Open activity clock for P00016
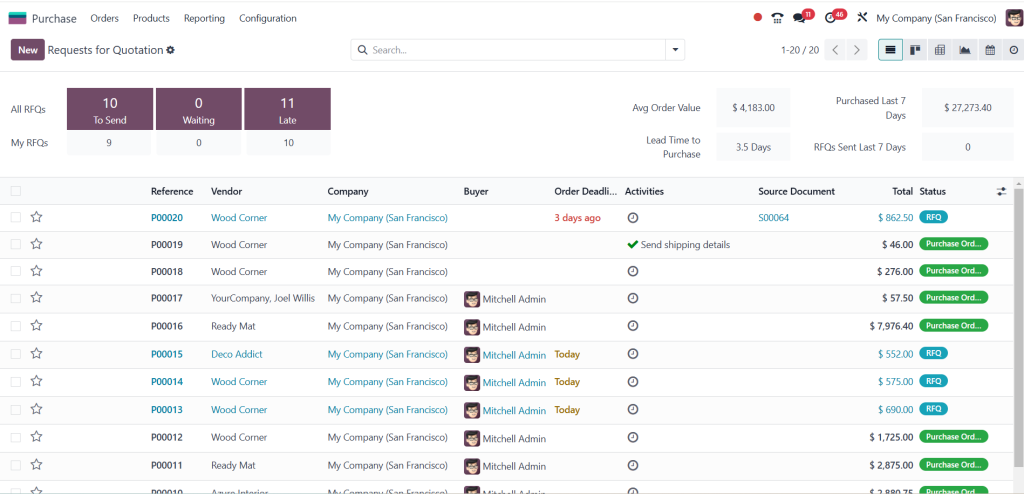 (x=632, y=325)
